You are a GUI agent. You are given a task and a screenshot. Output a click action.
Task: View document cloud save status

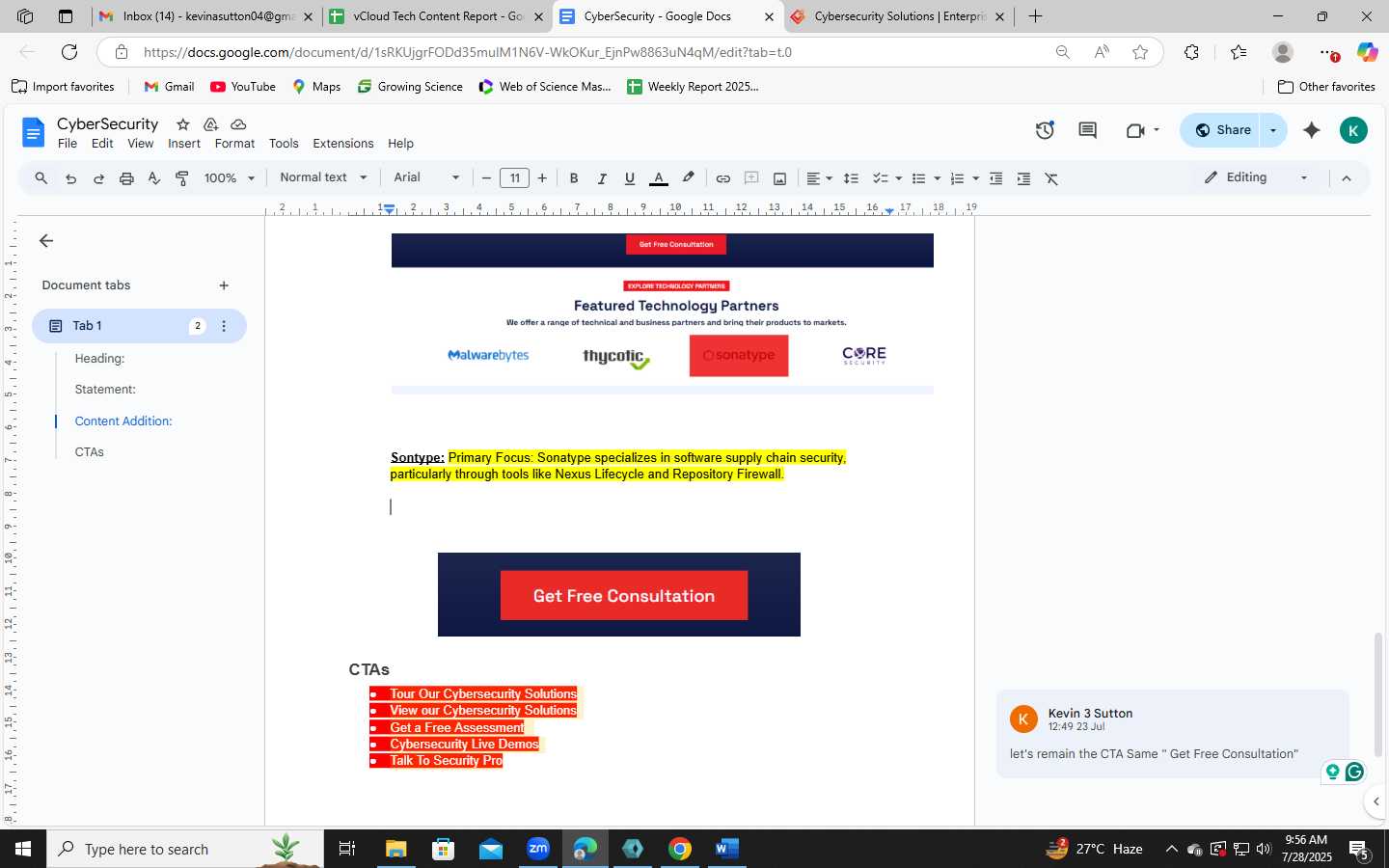point(238,124)
